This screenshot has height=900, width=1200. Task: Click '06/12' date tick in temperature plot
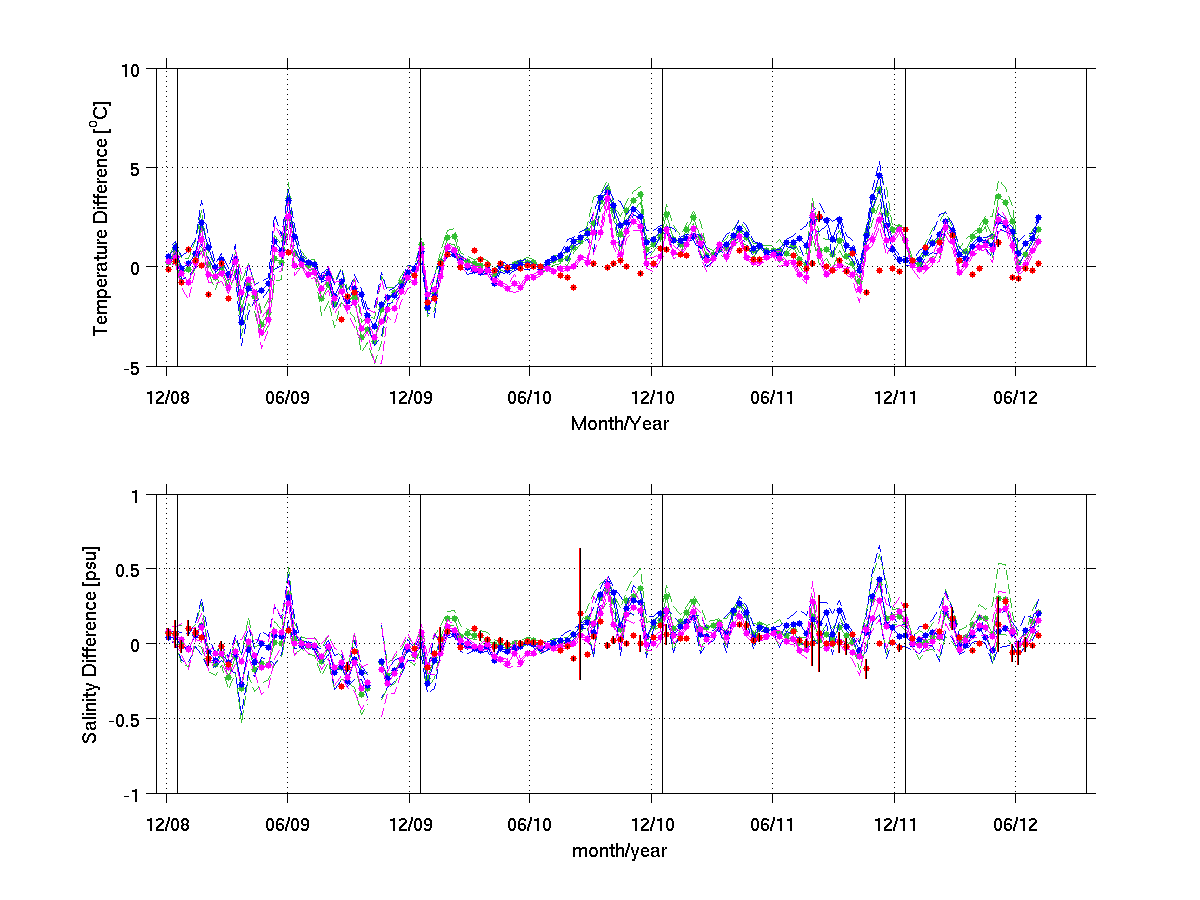1016,397
